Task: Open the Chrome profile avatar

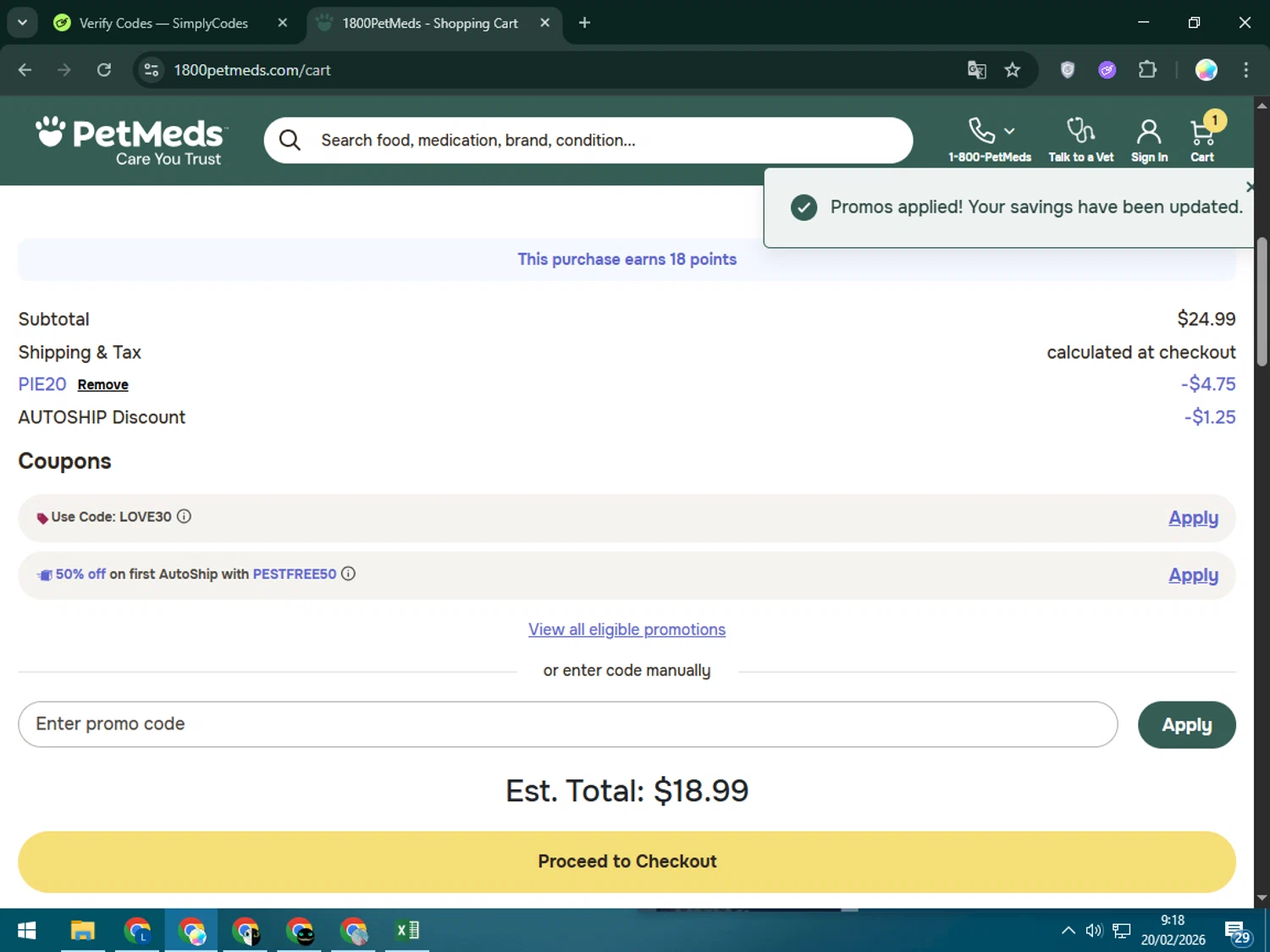Action: [1206, 70]
